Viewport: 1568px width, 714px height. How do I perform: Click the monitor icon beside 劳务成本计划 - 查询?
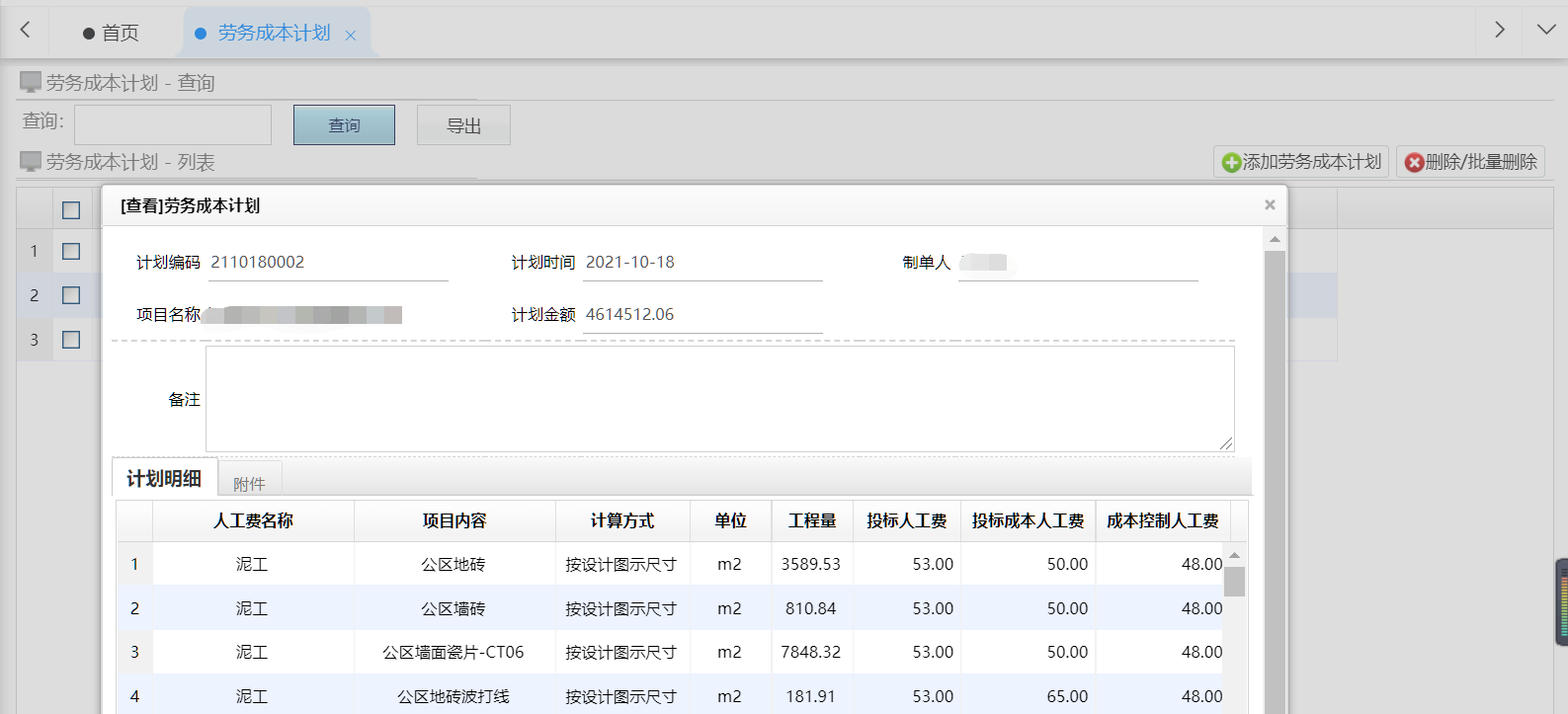(x=31, y=82)
